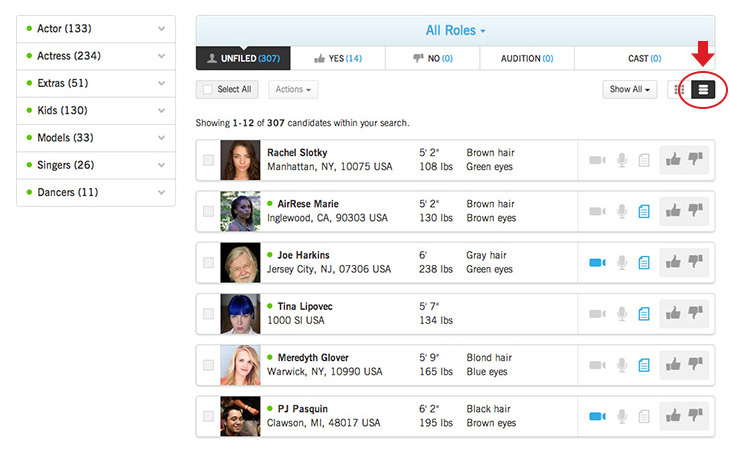The height and width of the screenshot is (456, 730).
Task: Open PJ Pasquin's profile name link
Action: [x=303, y=409]
